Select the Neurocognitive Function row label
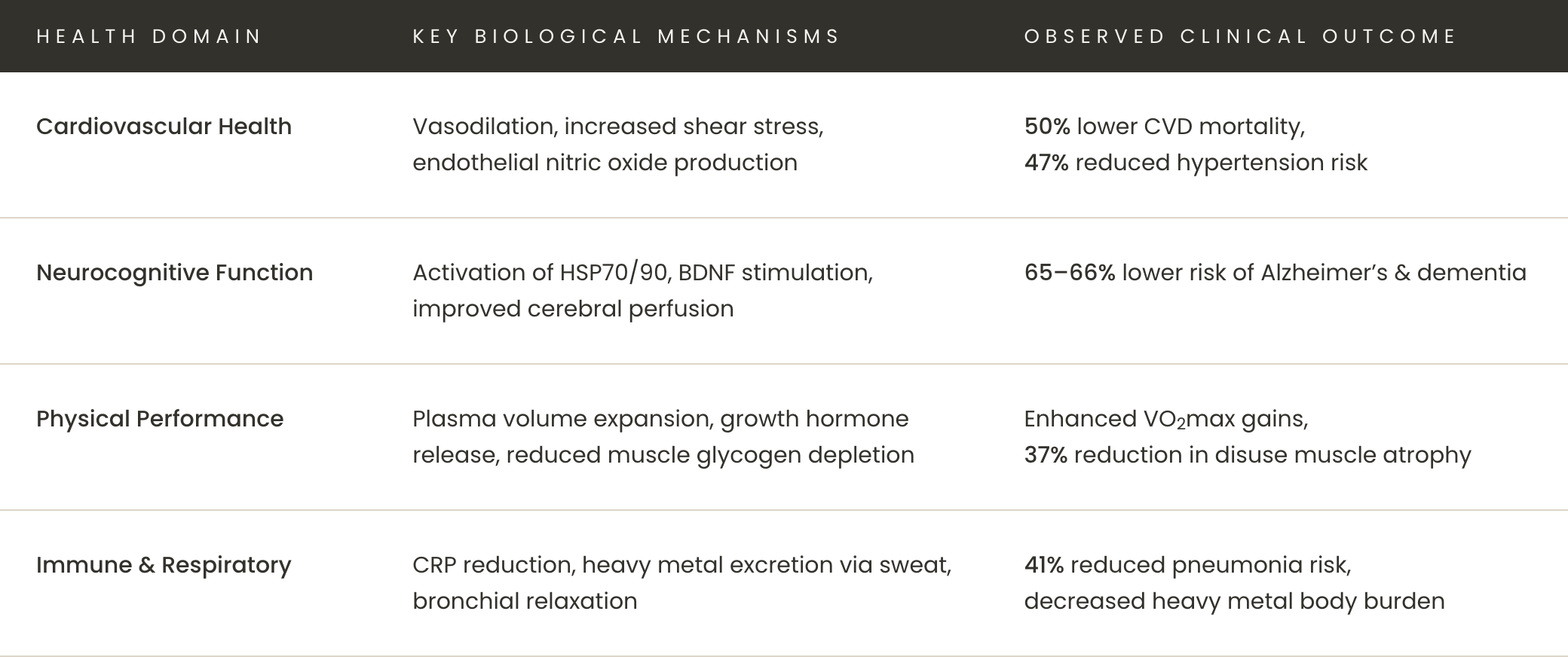The width and height of the screenshot is (1568, 657). tap(174, 273)
